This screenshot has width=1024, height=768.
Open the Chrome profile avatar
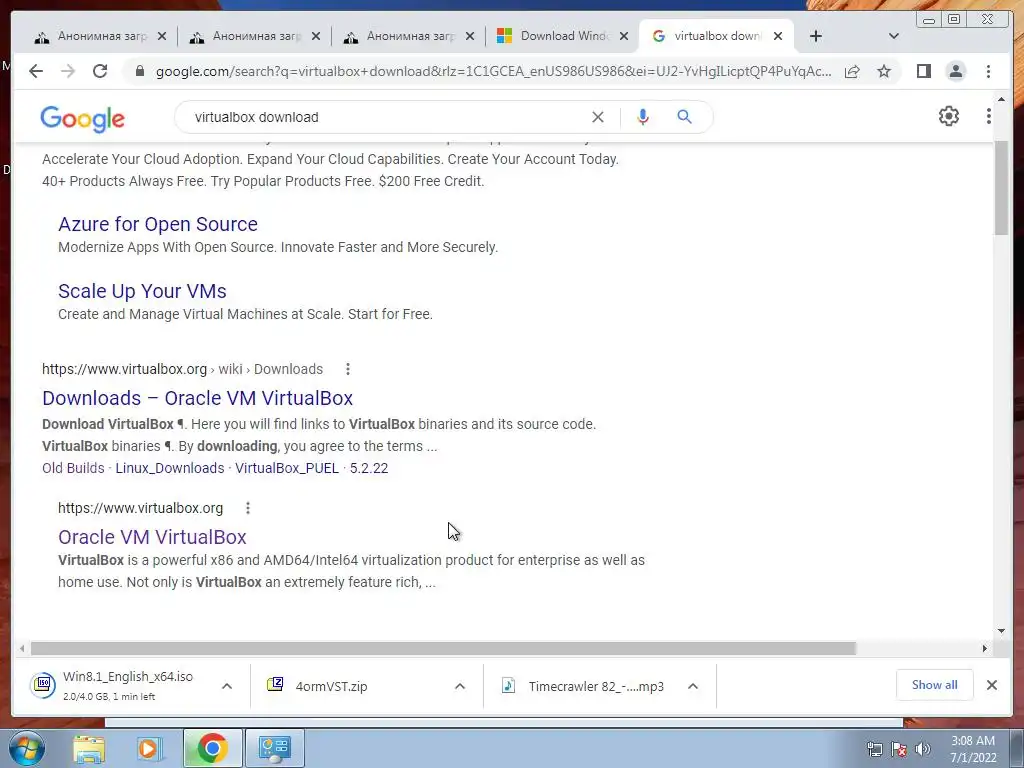coord(955,71)
